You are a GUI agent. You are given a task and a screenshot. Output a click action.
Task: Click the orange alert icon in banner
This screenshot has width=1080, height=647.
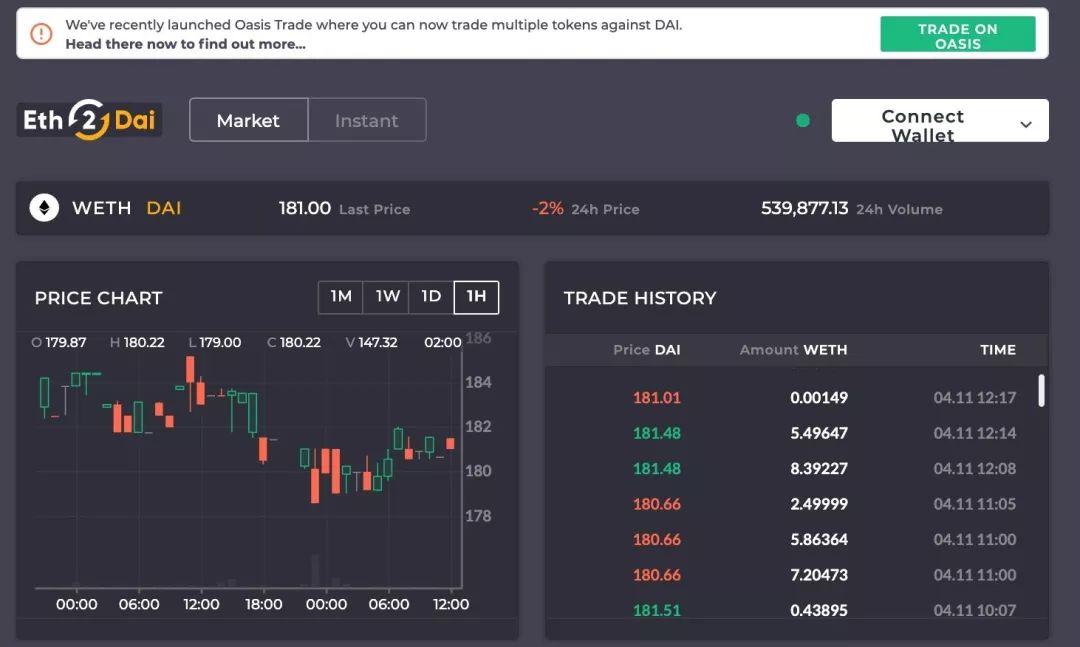[x=41, y=33]
